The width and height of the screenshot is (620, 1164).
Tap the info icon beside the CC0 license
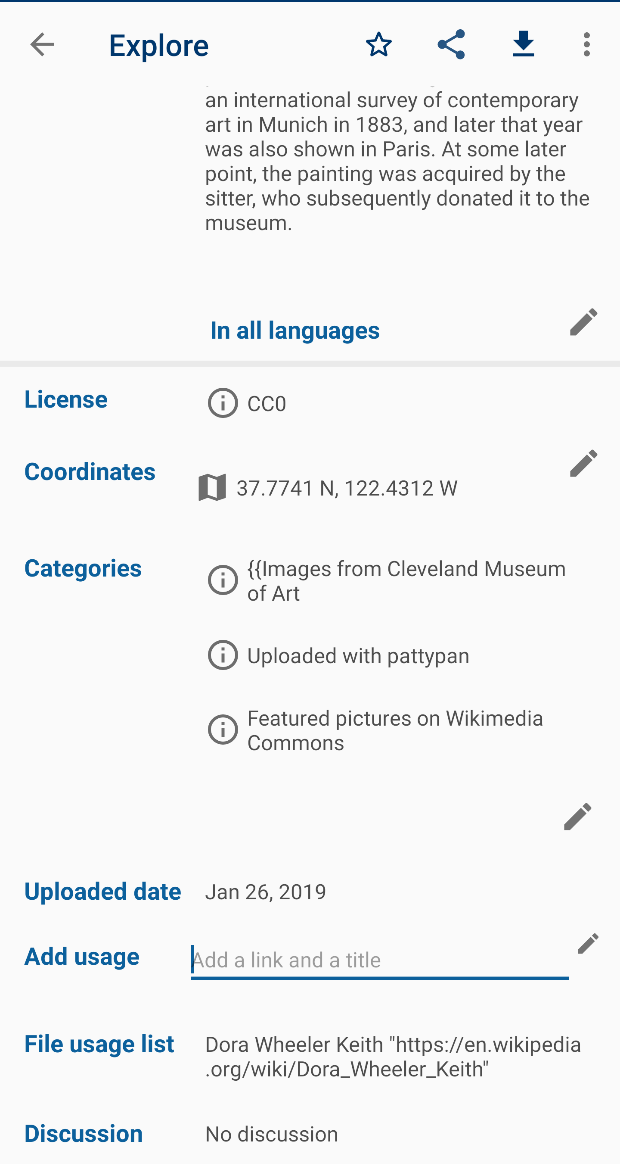coord(222,403)
